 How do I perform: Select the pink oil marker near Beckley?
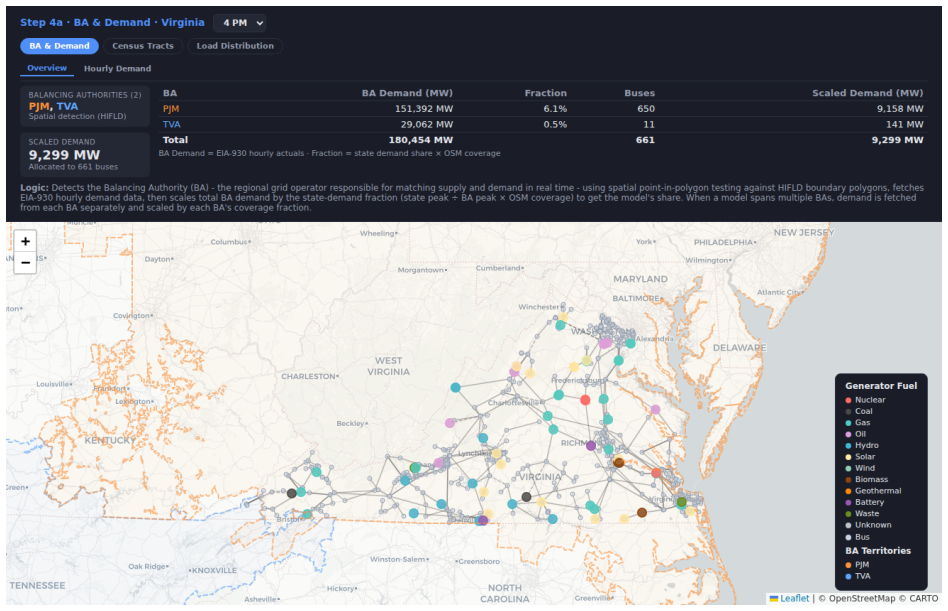450,423
